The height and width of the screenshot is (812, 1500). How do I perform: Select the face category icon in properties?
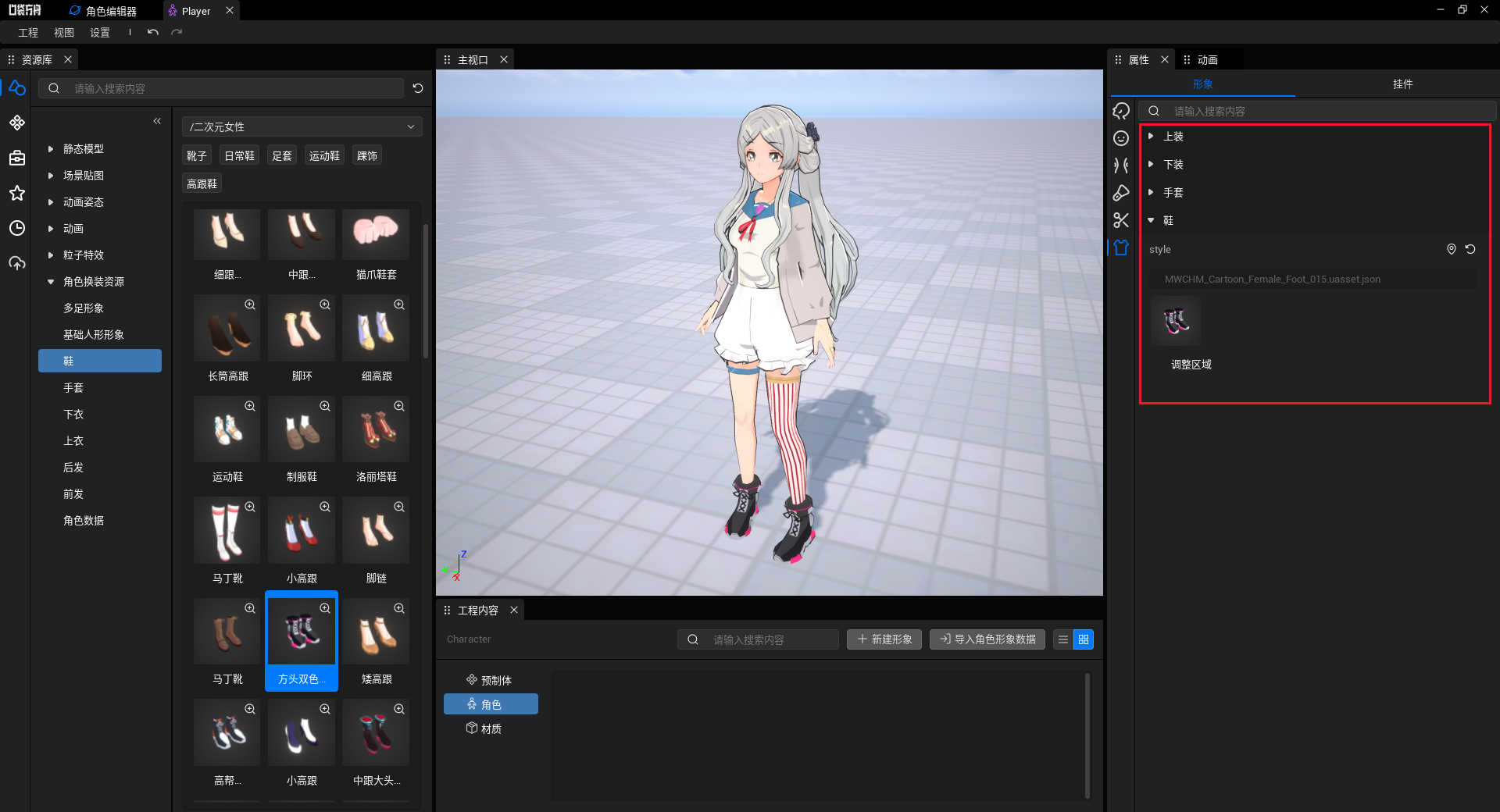[x=1121, y=138]
